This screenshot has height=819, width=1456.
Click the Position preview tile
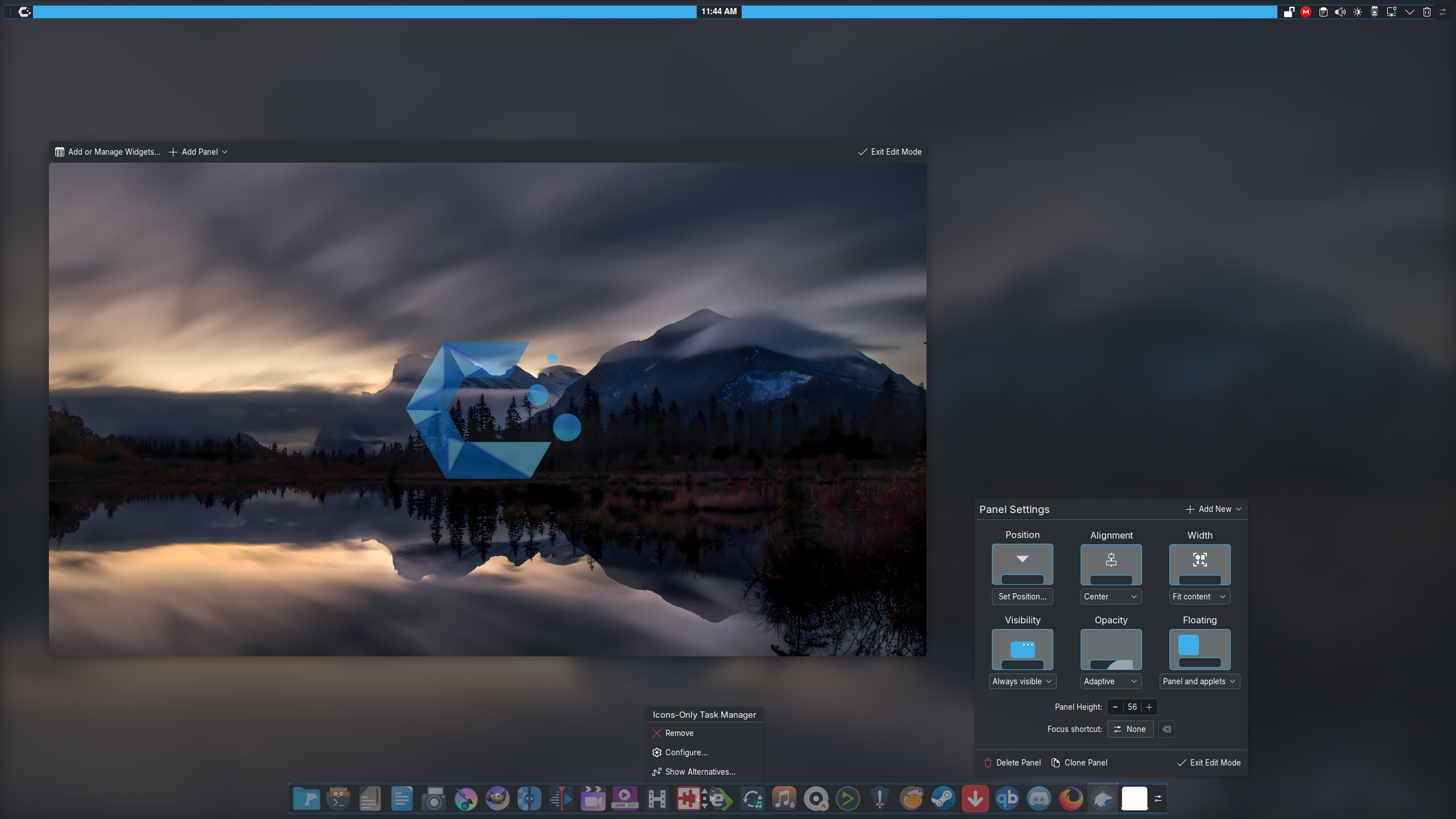pyautogui.click(x=1022, y=564)
